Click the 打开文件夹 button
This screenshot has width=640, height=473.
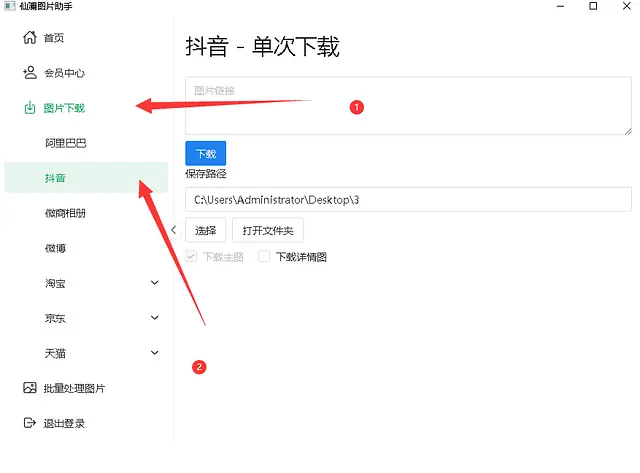[x=268, y=230]
